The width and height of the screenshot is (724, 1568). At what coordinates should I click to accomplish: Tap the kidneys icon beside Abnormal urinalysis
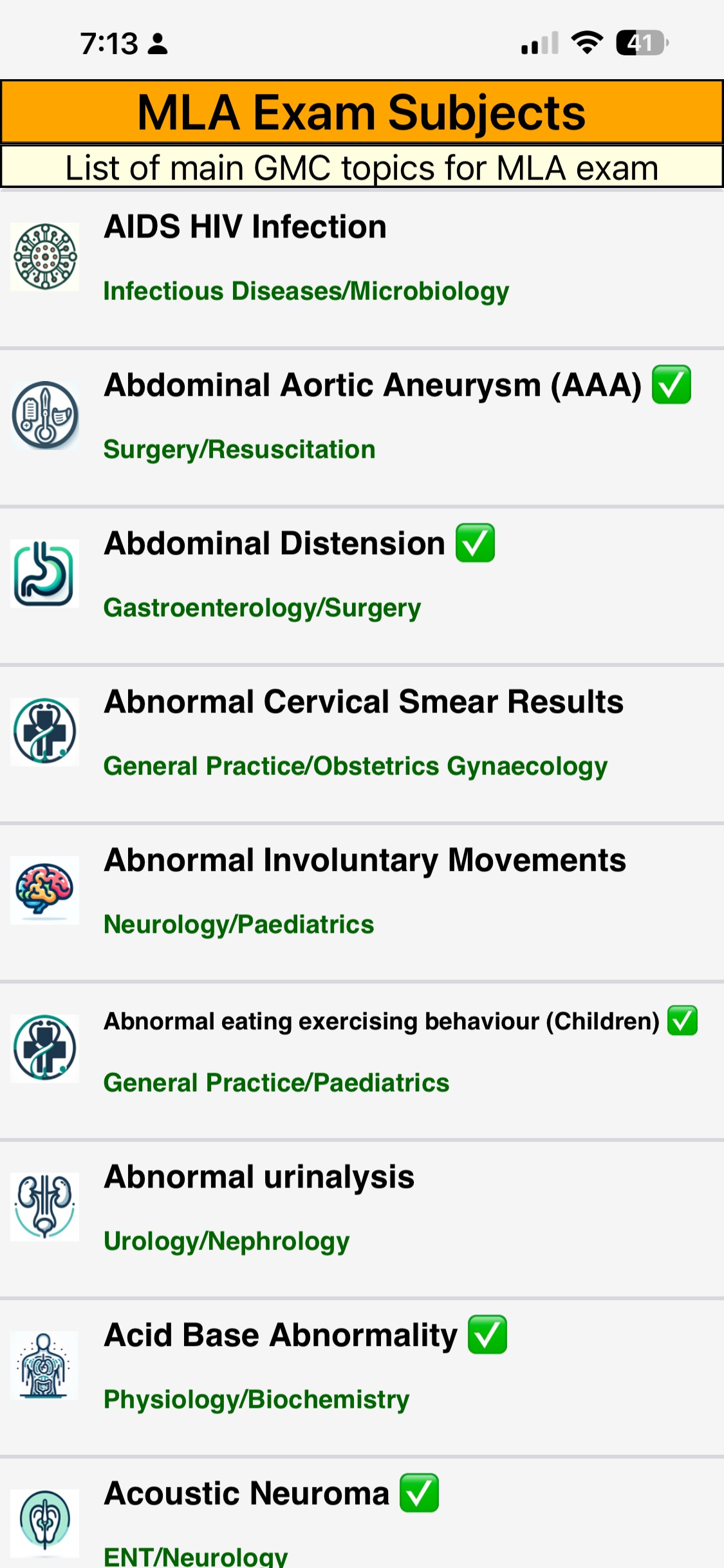45,1207
